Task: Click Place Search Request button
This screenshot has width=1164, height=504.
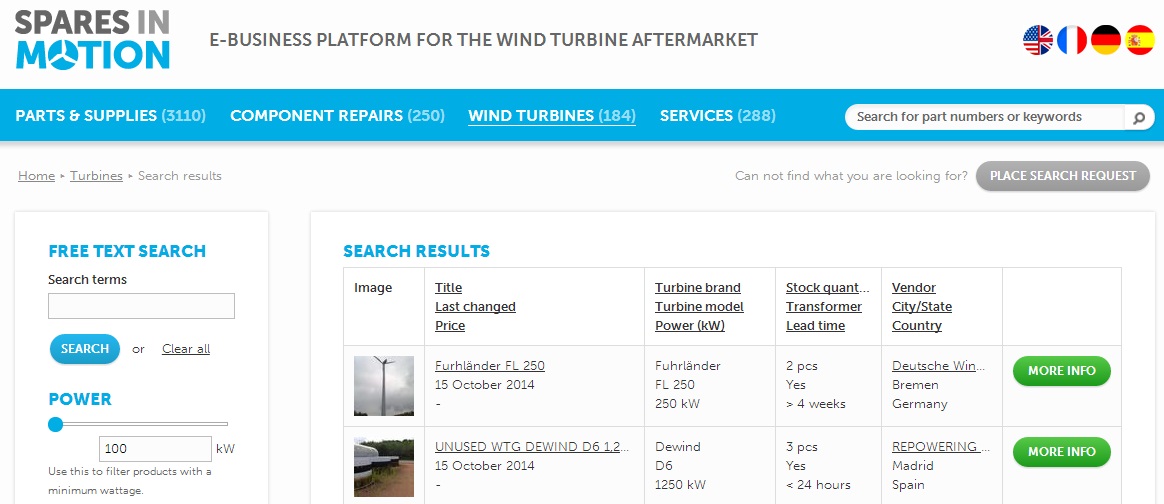Action: point(1062,176)
